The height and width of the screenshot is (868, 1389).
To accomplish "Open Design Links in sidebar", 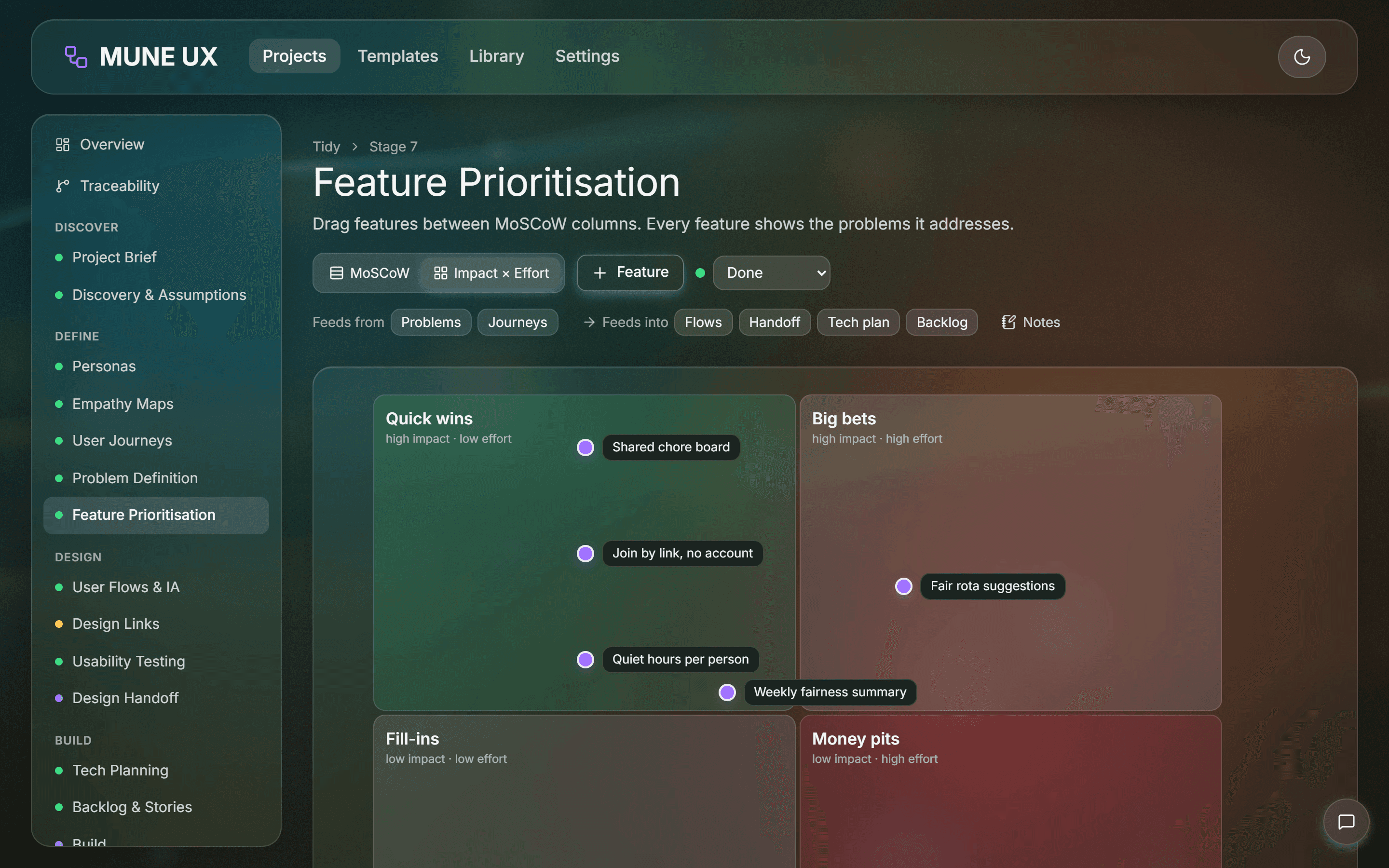I will pos(156,624).
